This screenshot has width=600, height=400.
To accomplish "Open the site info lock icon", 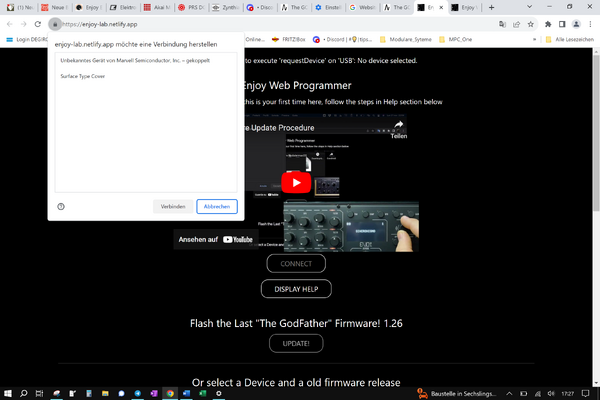I will pos(55,24).
